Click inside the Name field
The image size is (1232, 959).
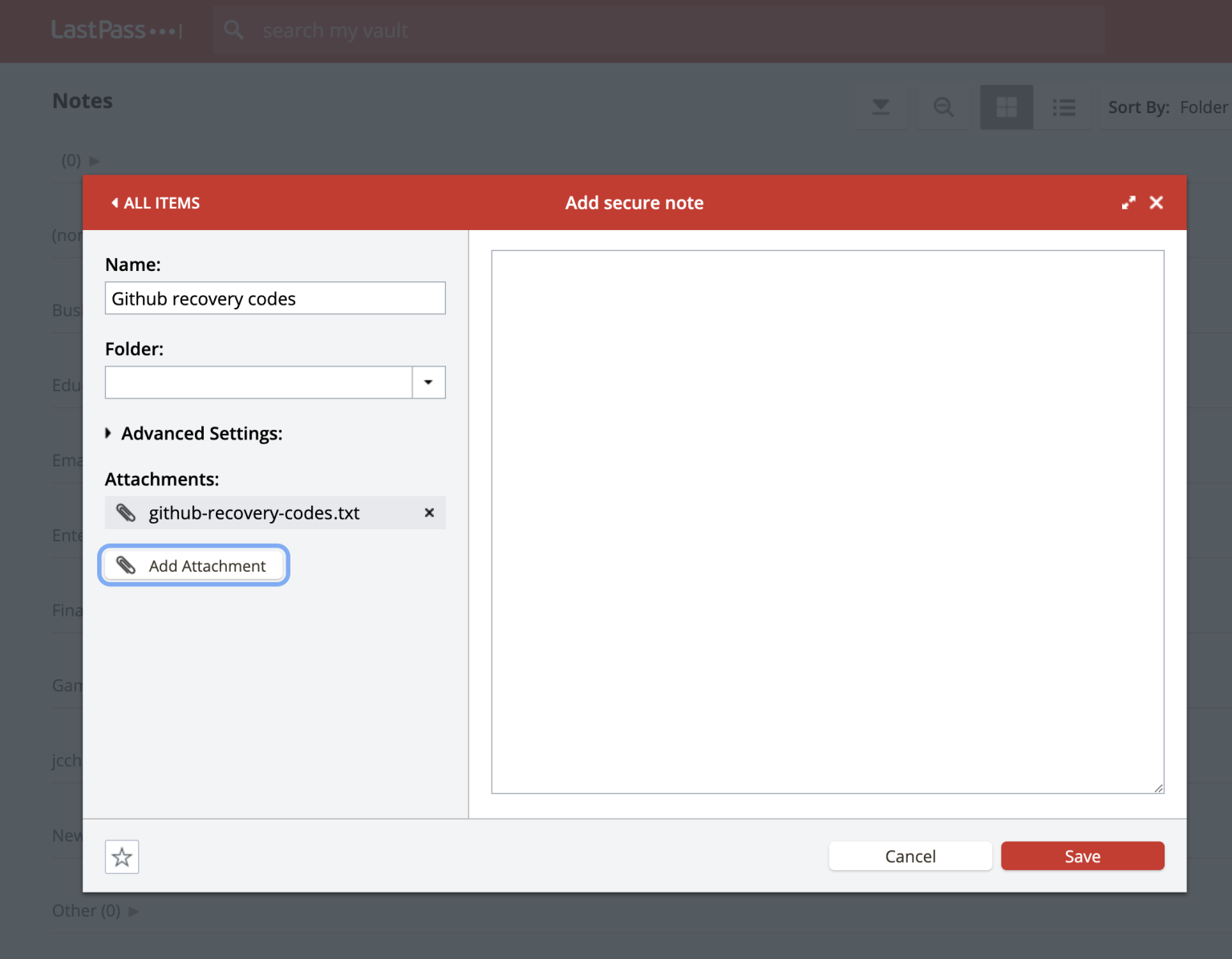[274, 297]
